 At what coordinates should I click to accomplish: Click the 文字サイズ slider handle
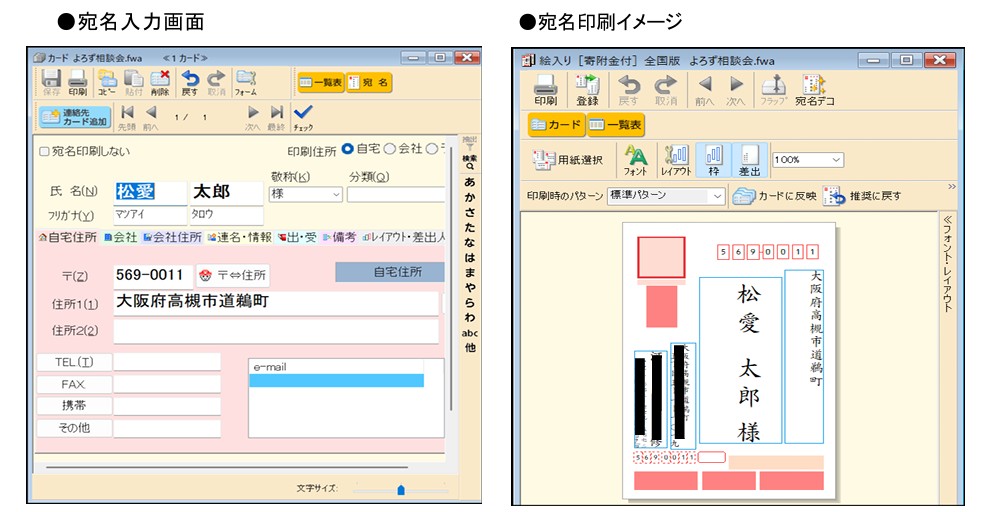(401, 490)
